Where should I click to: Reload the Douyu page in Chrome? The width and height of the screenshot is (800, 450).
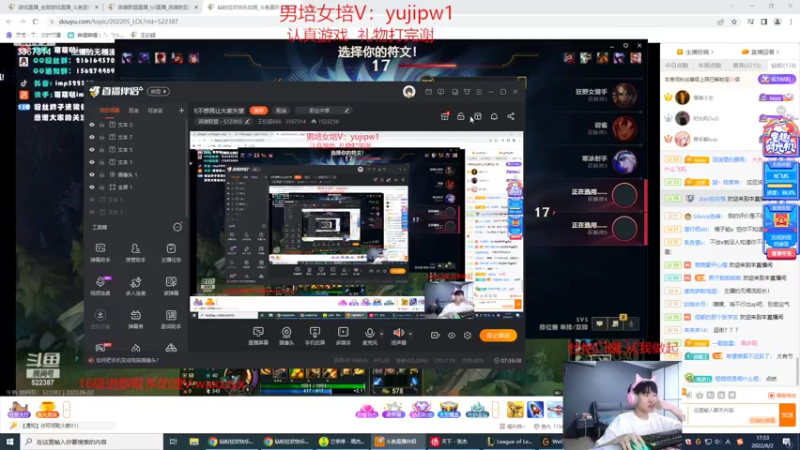point(35,21)
